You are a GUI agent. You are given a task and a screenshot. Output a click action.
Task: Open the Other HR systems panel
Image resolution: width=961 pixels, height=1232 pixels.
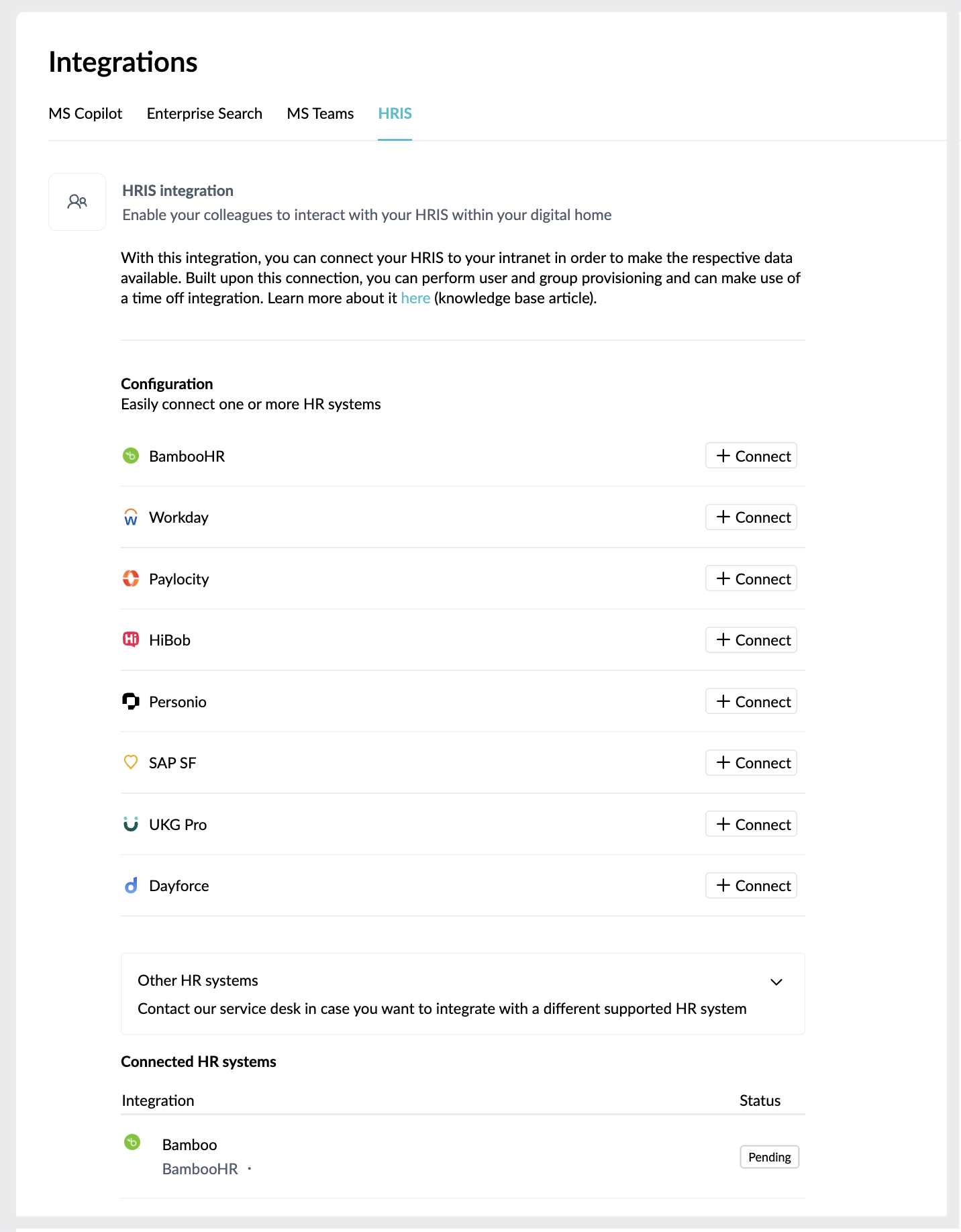pyautogui.click(x=463, y=994)
